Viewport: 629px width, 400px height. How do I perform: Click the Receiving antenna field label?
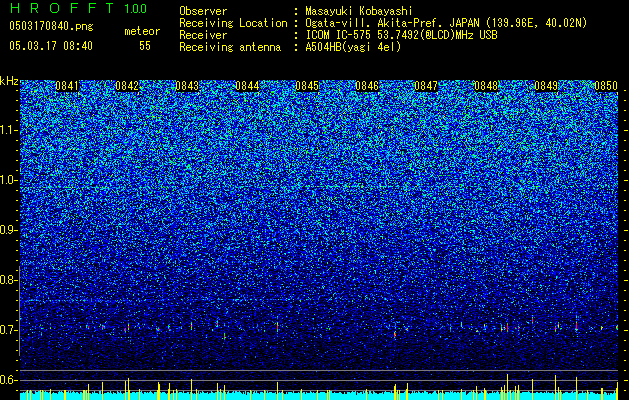coord(230,47)
